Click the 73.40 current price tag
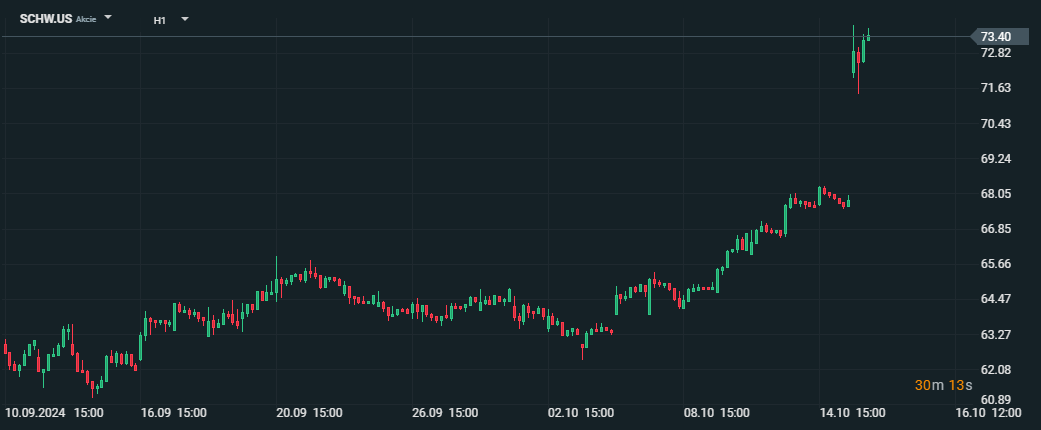Screen dimensions: 1041x430 tap(999, 36)
